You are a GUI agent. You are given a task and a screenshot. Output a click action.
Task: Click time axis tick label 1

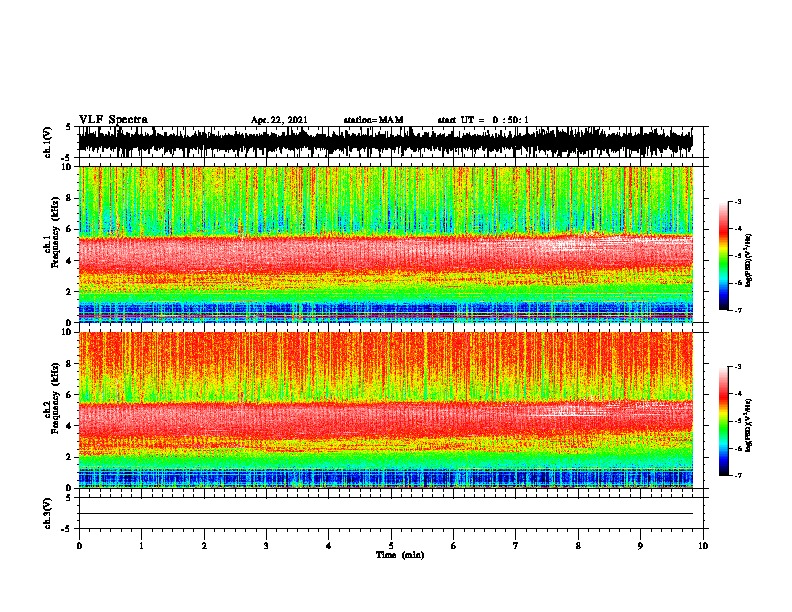pyautogui.click(x=141, y=546)
